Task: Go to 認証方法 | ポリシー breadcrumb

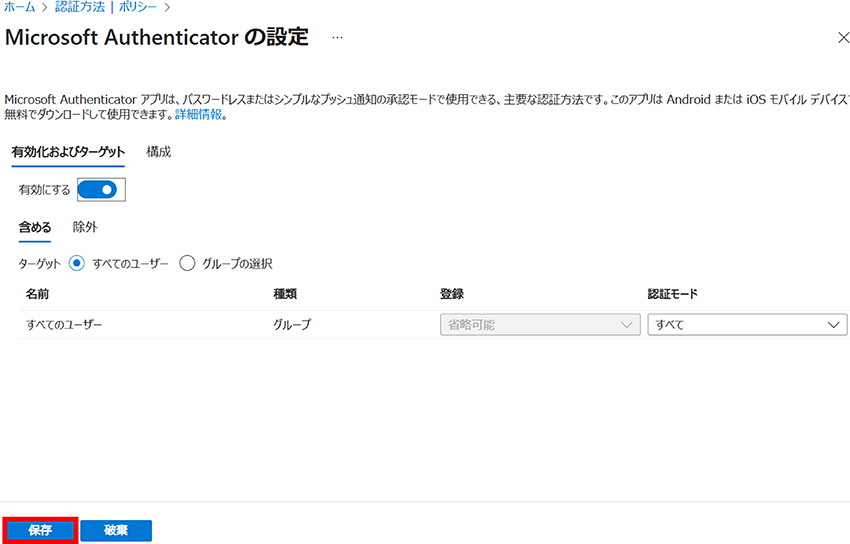Action: pyautogui.click(x=106, y=7)
